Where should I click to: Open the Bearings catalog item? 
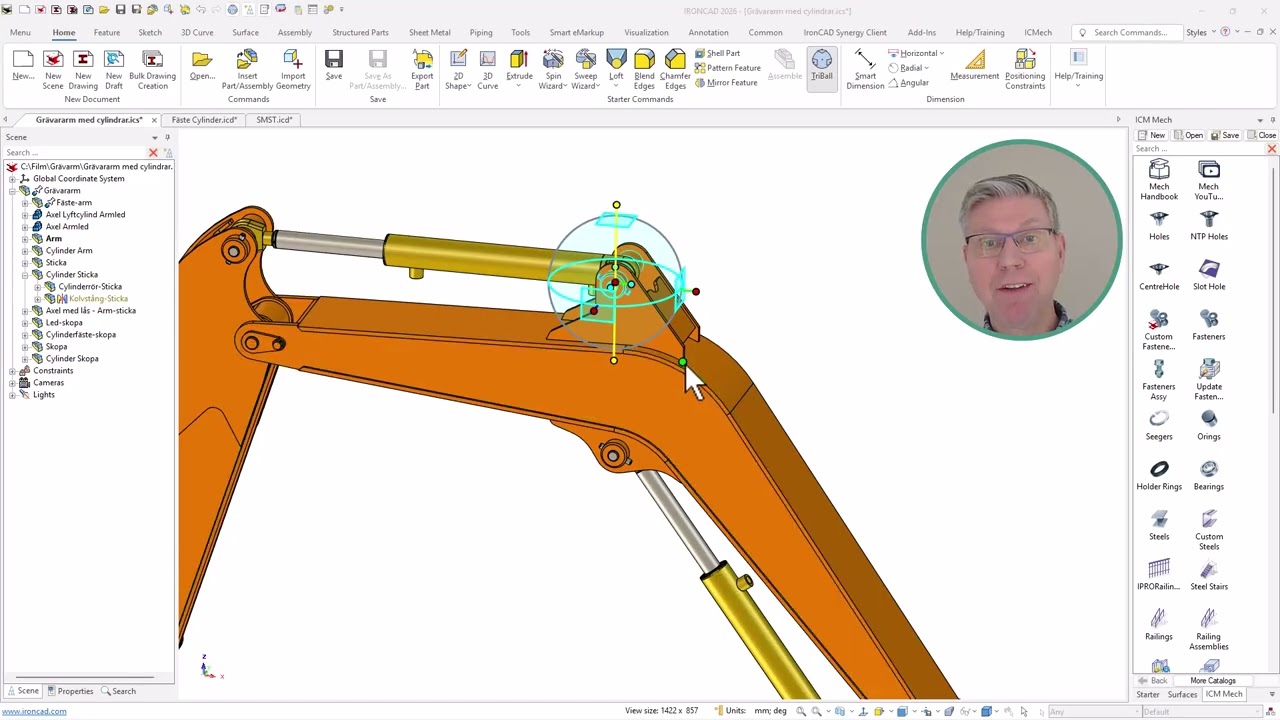tap(1209, 475)
